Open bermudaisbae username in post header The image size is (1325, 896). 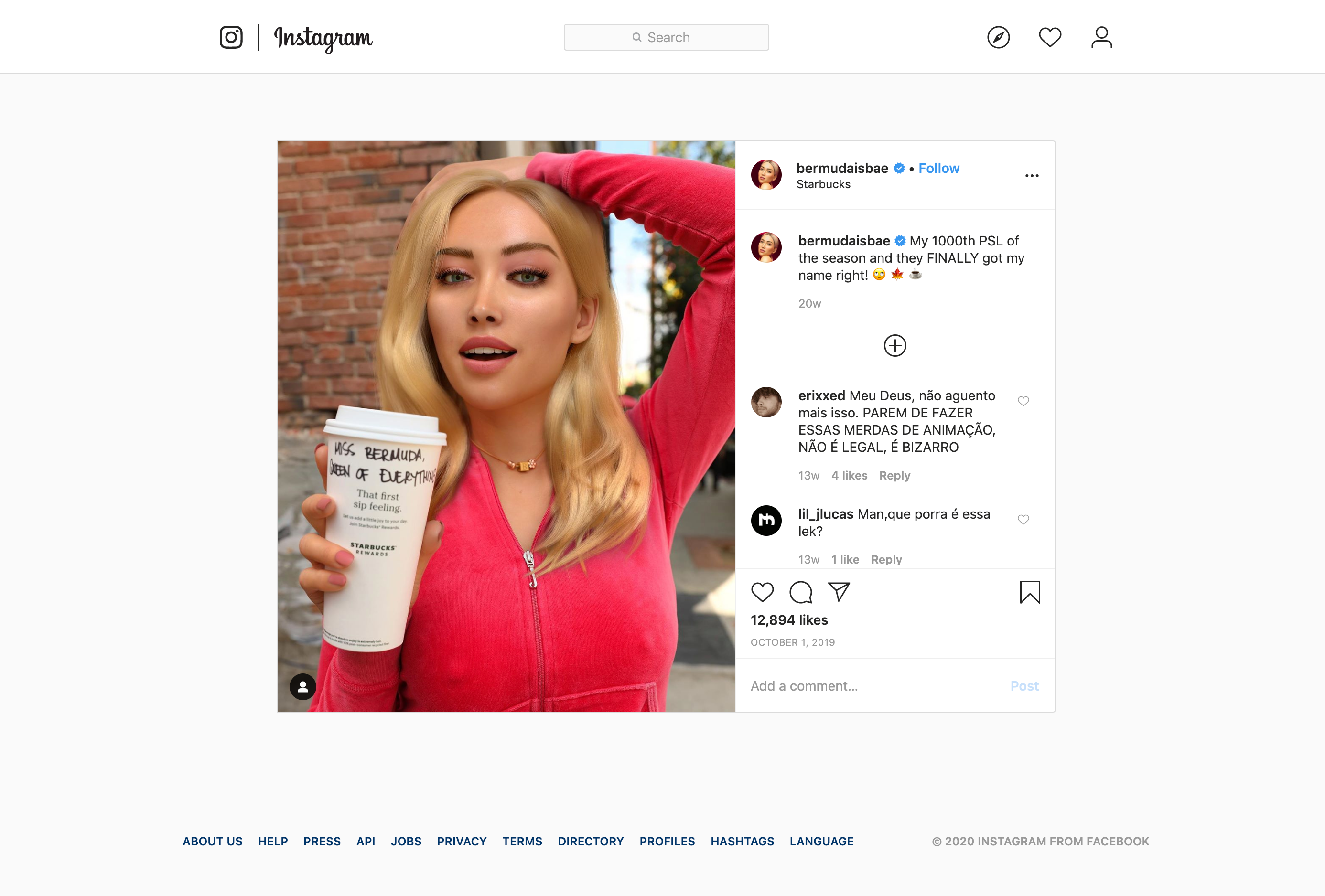[x=842, y=168]
